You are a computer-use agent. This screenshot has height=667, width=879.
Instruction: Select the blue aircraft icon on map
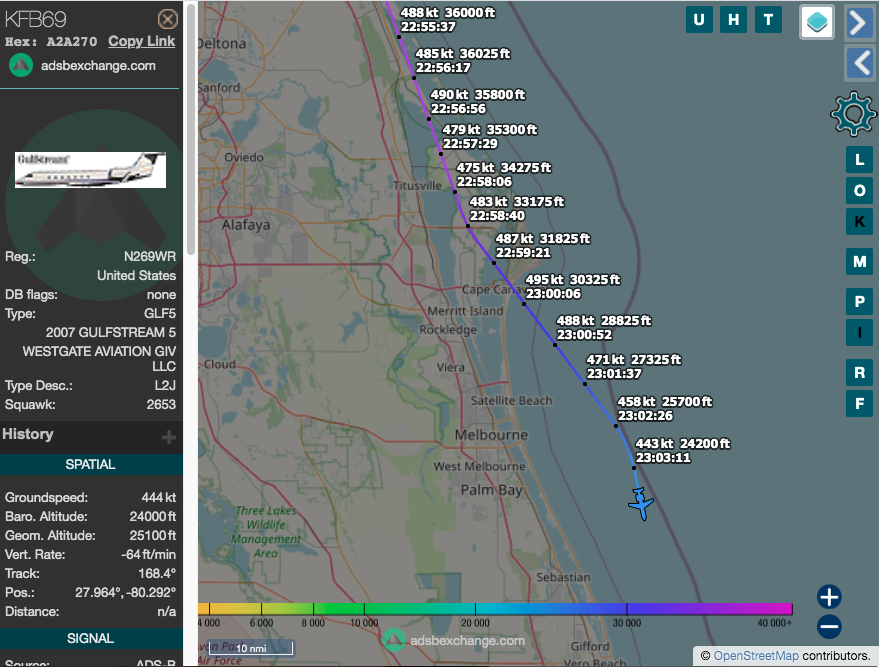click(x=640, y=503)
